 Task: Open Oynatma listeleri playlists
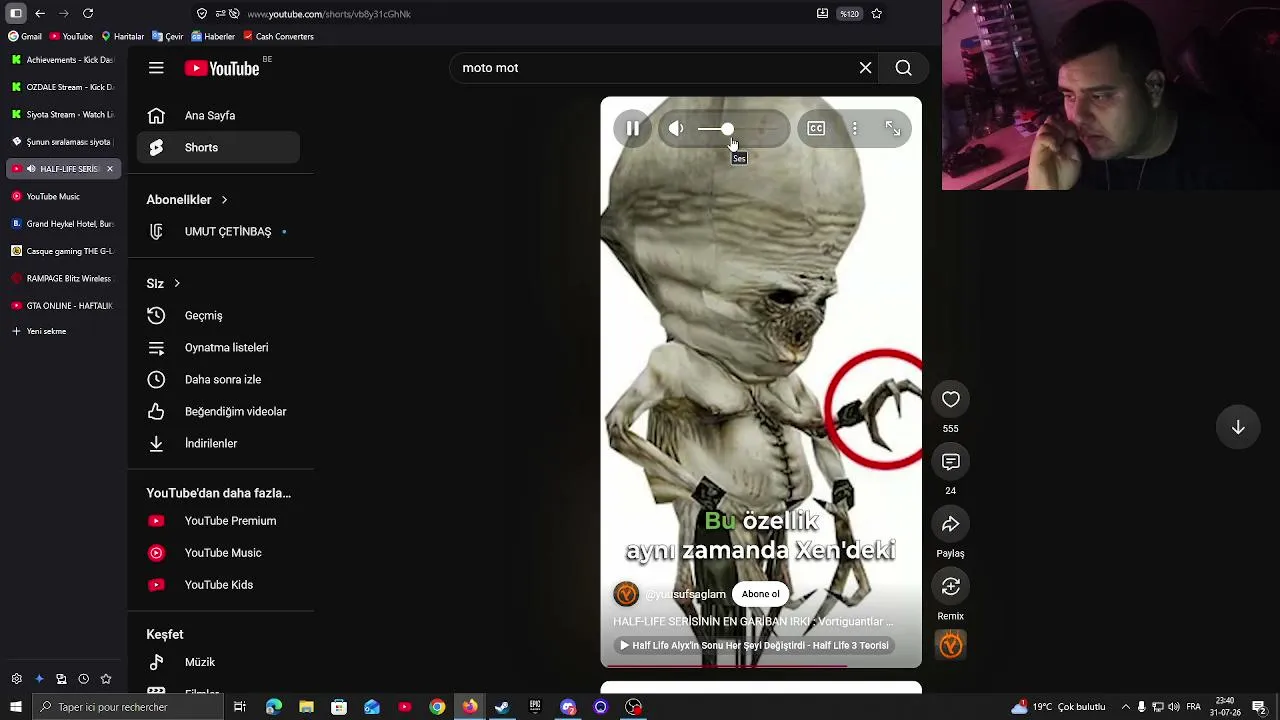pos(218,348)
